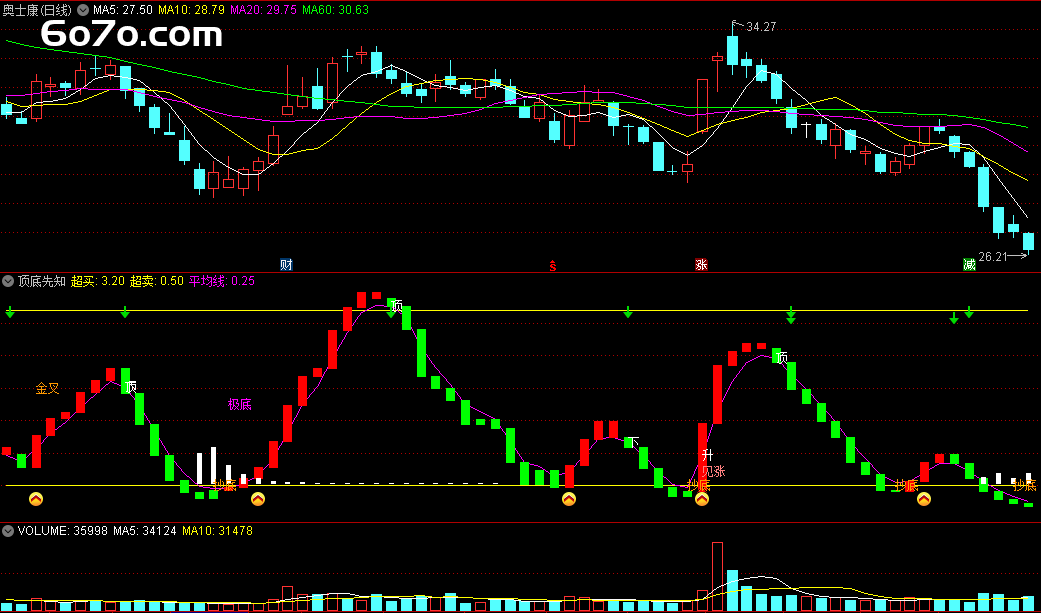Image resolution: width=1041 pixels, height=613 pixels.
Task: Click the last candlestick near 26.21
Action: click(1028, 241)
